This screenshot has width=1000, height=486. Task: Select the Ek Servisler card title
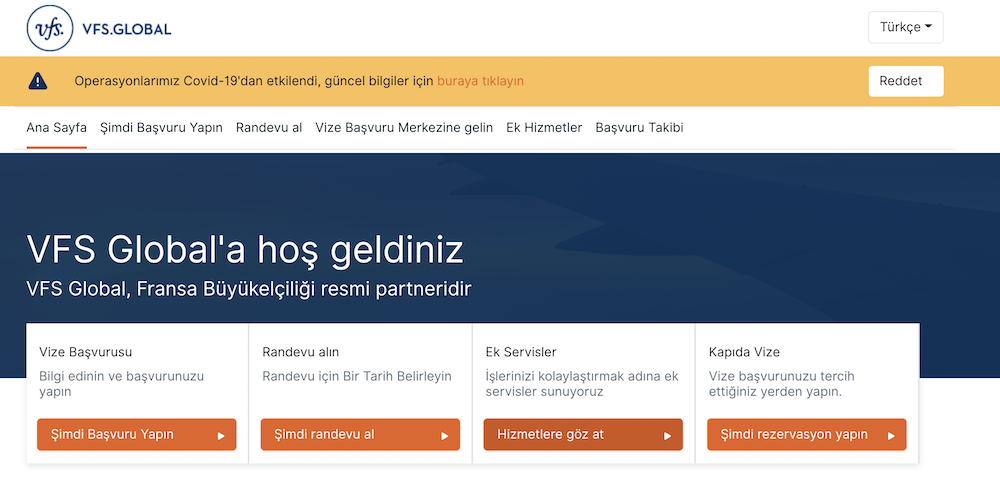click(521, 352)
